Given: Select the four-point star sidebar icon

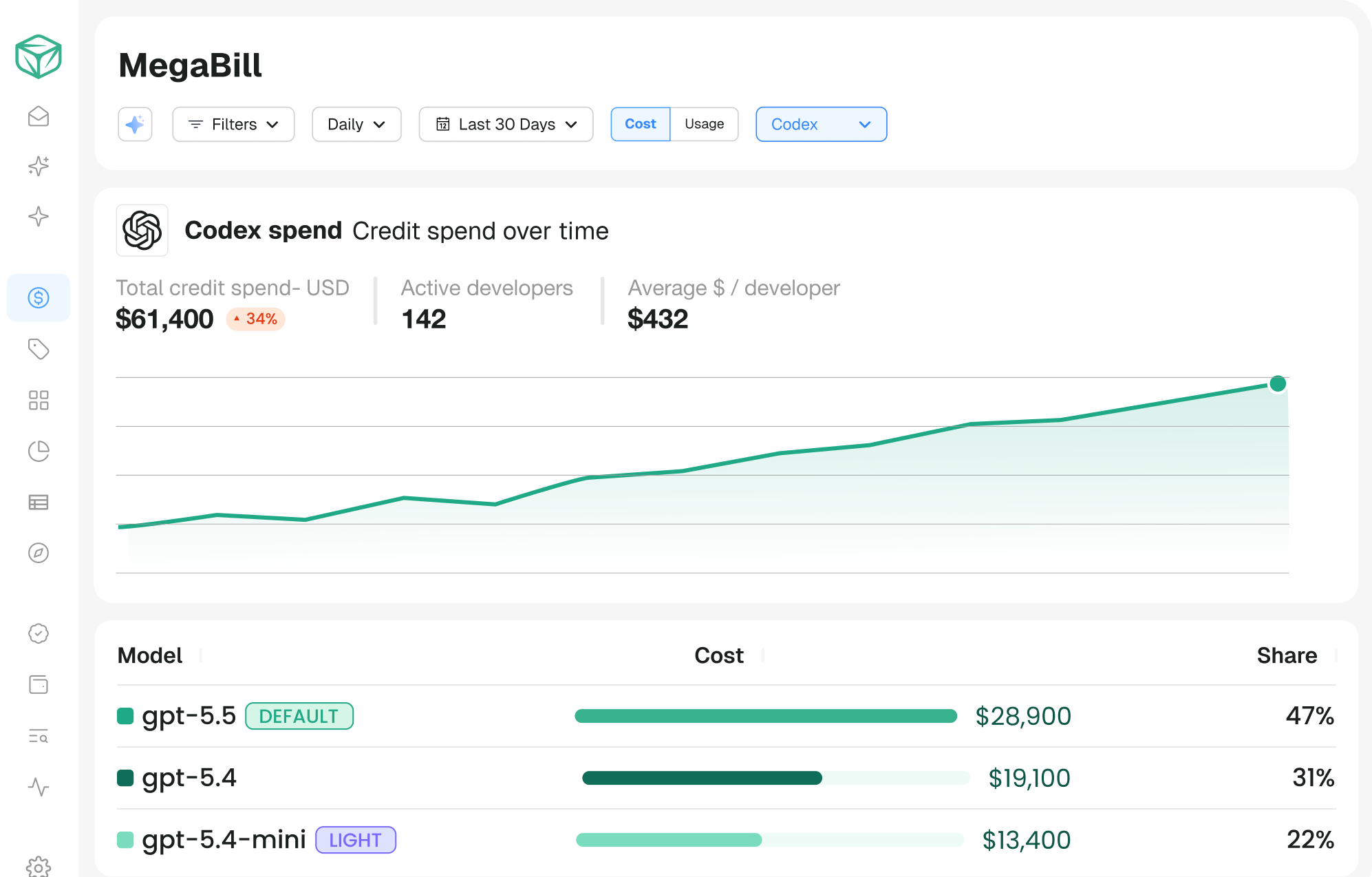Looking at the screenshot, I should click(39, 217).
